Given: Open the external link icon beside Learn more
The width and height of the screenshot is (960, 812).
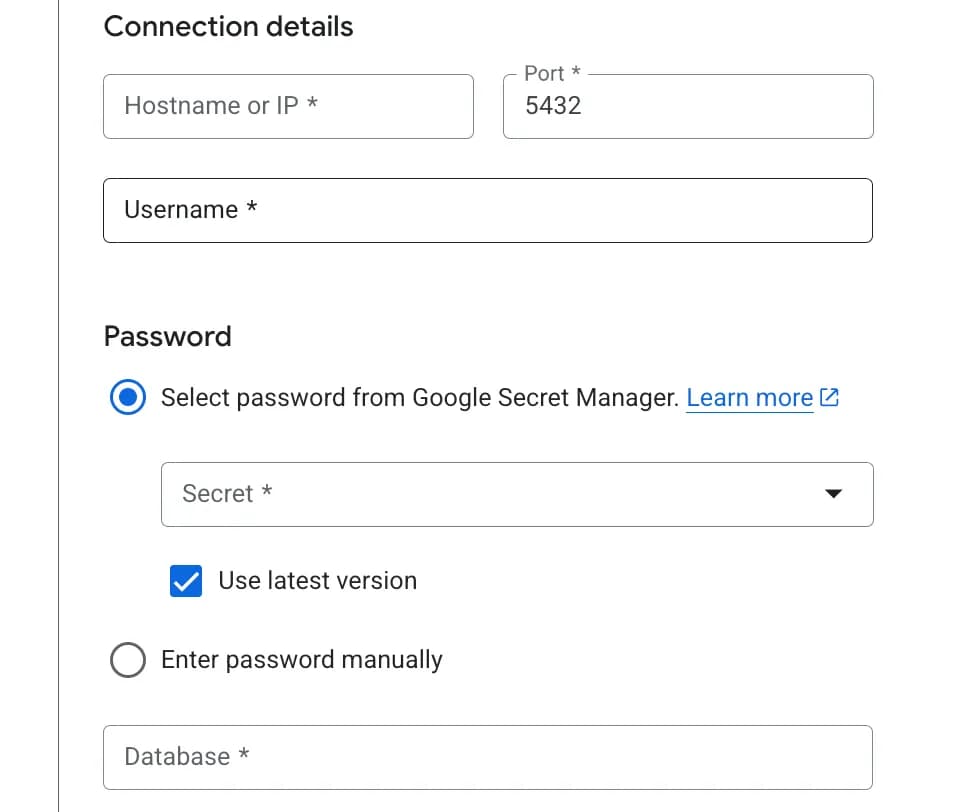Looking at the screenshot, I should [x=829, y=397].
